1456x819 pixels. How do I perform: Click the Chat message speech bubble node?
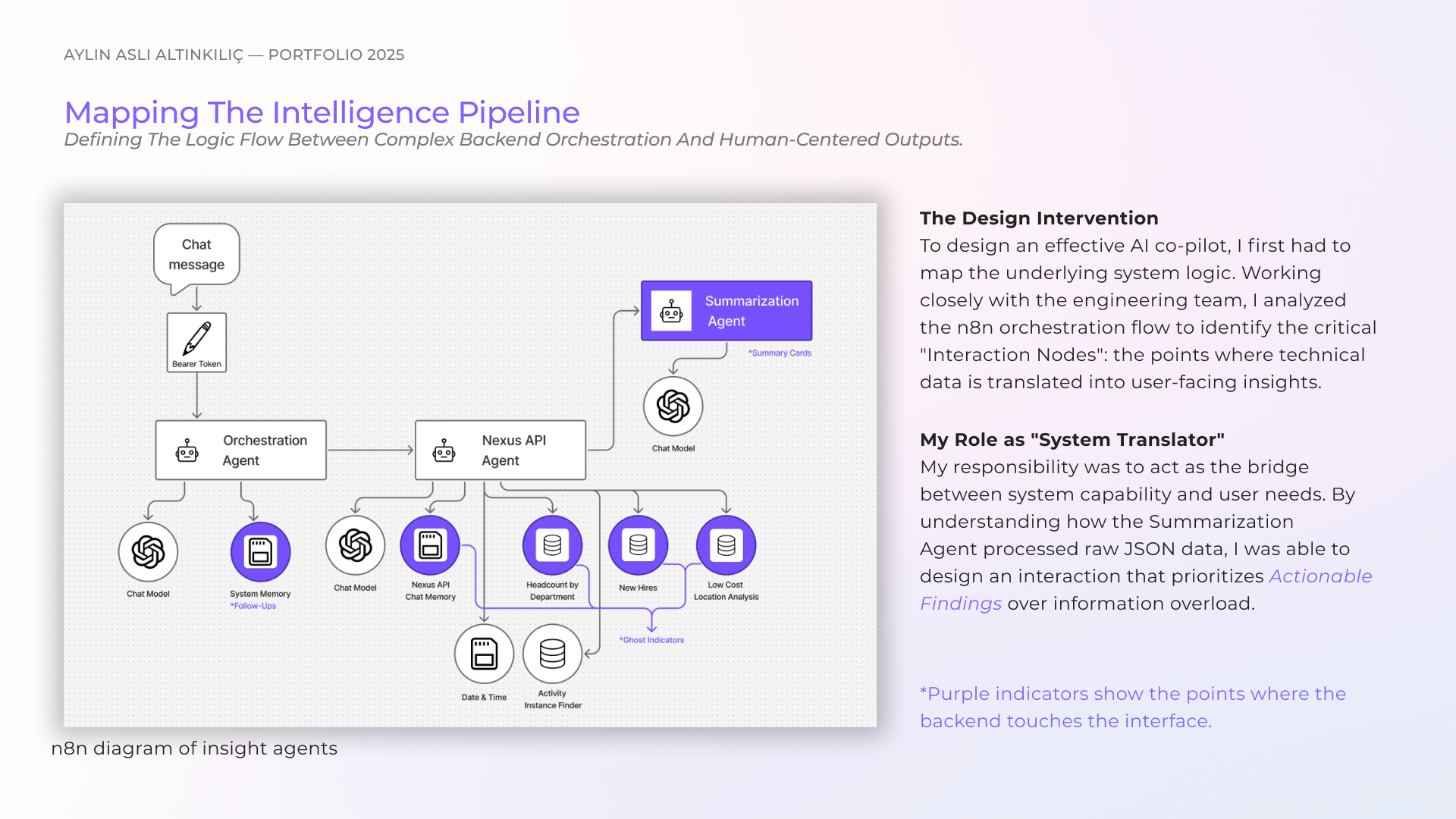[x=196, y=255]
